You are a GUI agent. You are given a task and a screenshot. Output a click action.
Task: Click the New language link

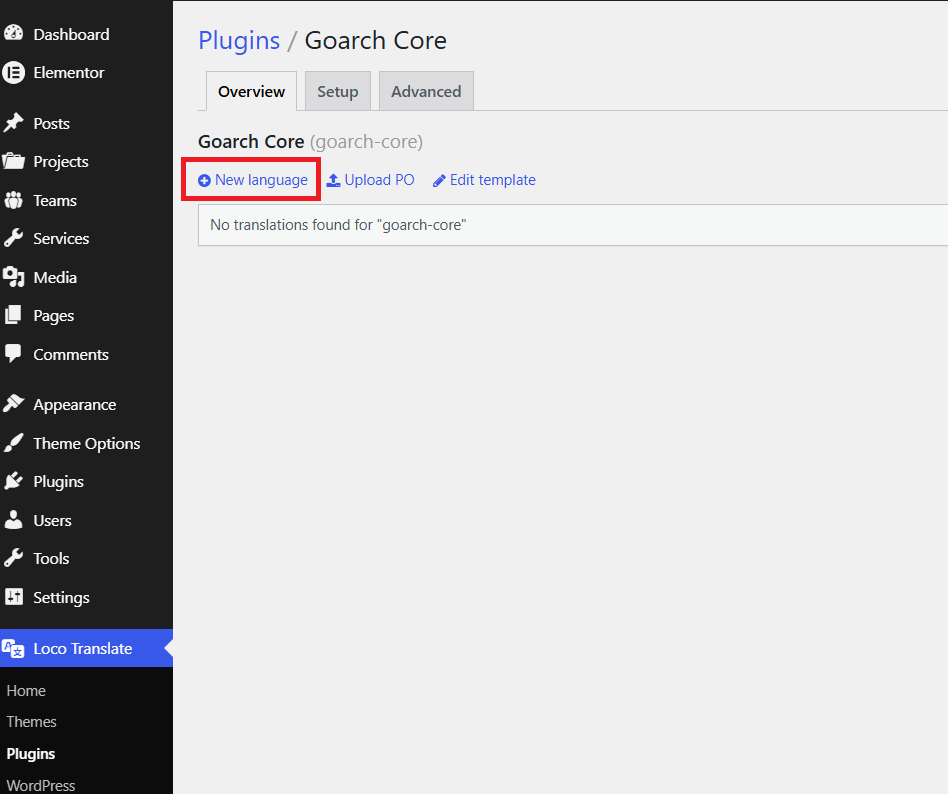click(253, 180)
